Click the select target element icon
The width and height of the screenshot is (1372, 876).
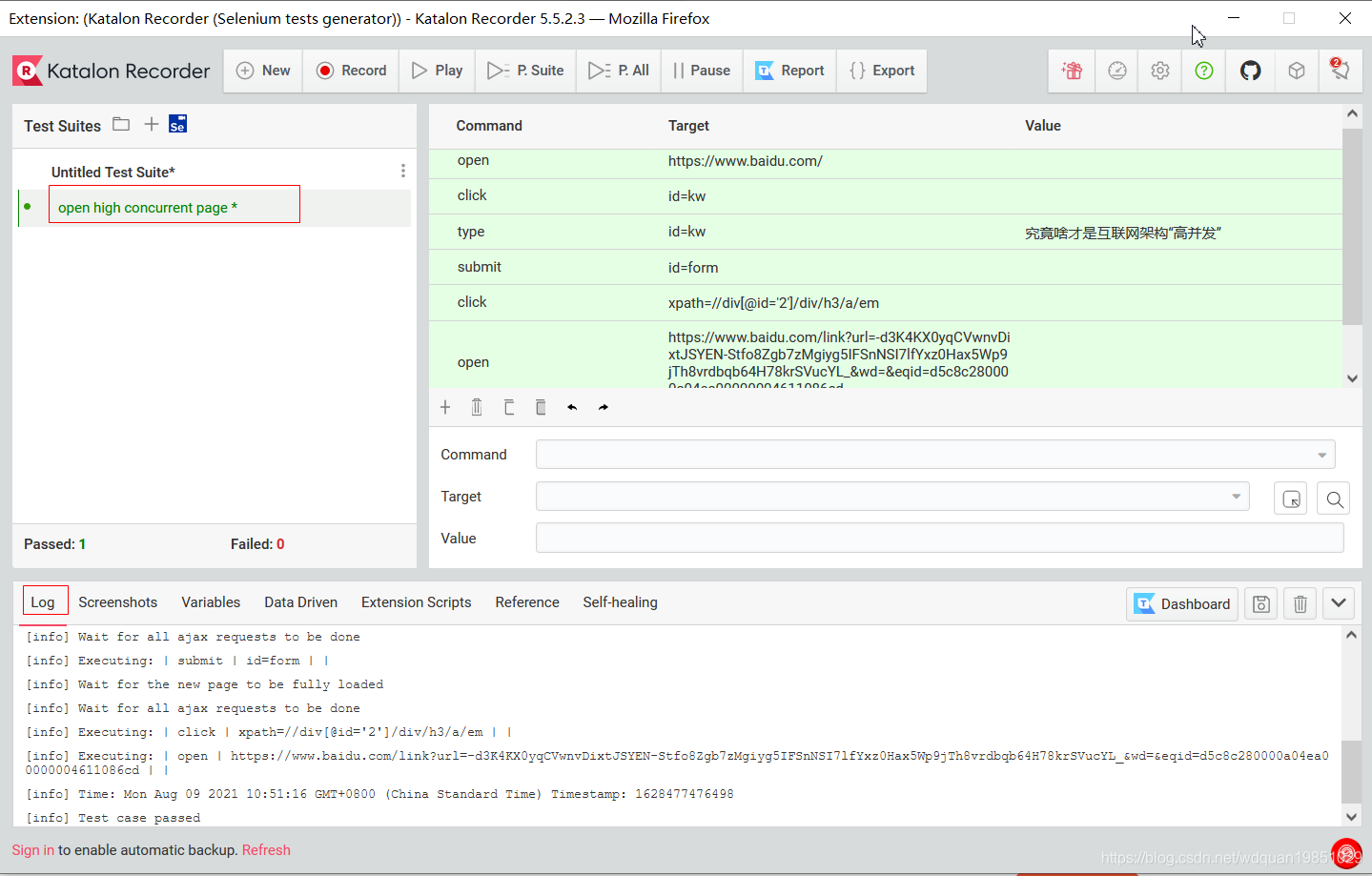(1291, 499)
